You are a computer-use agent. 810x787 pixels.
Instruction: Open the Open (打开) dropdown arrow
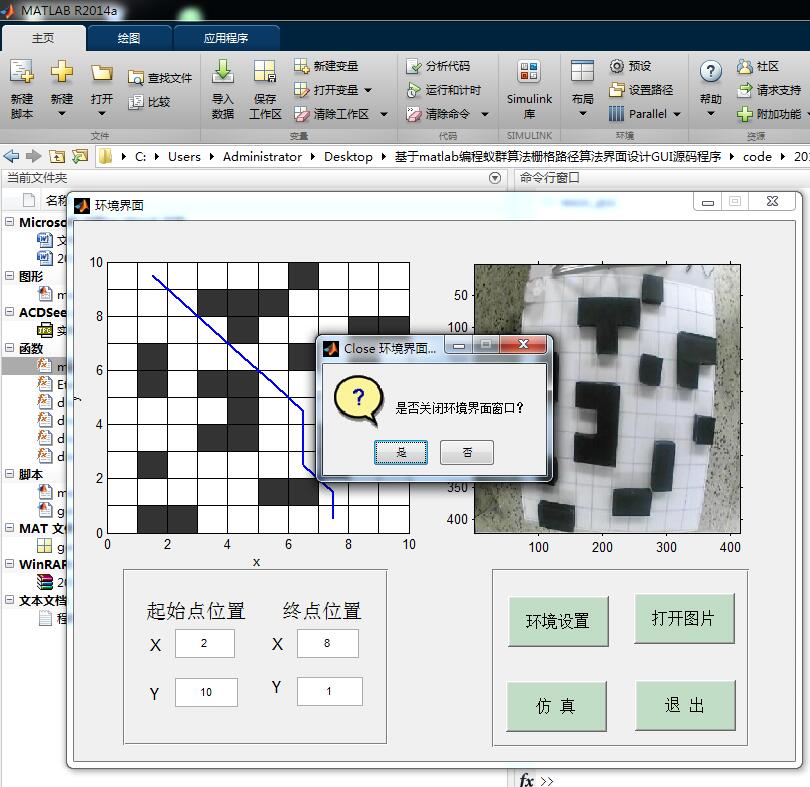pyautogui.click(x=101, y=113)
